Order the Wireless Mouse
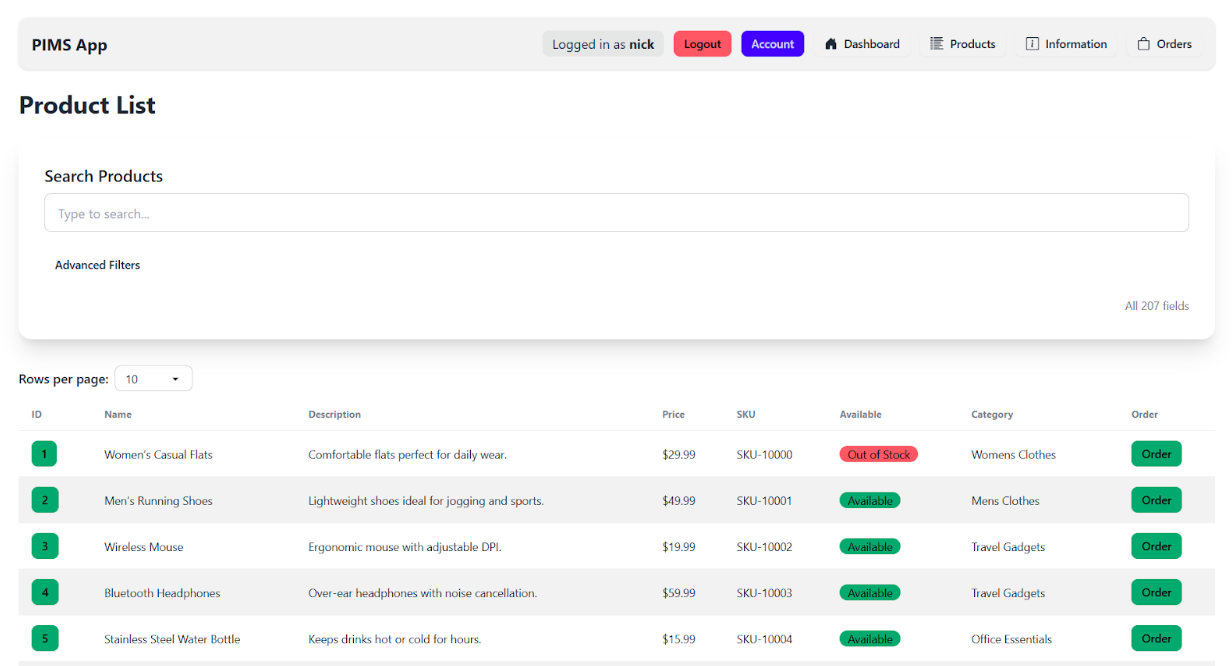The image size is (1232, 666). click(1156, 546)
